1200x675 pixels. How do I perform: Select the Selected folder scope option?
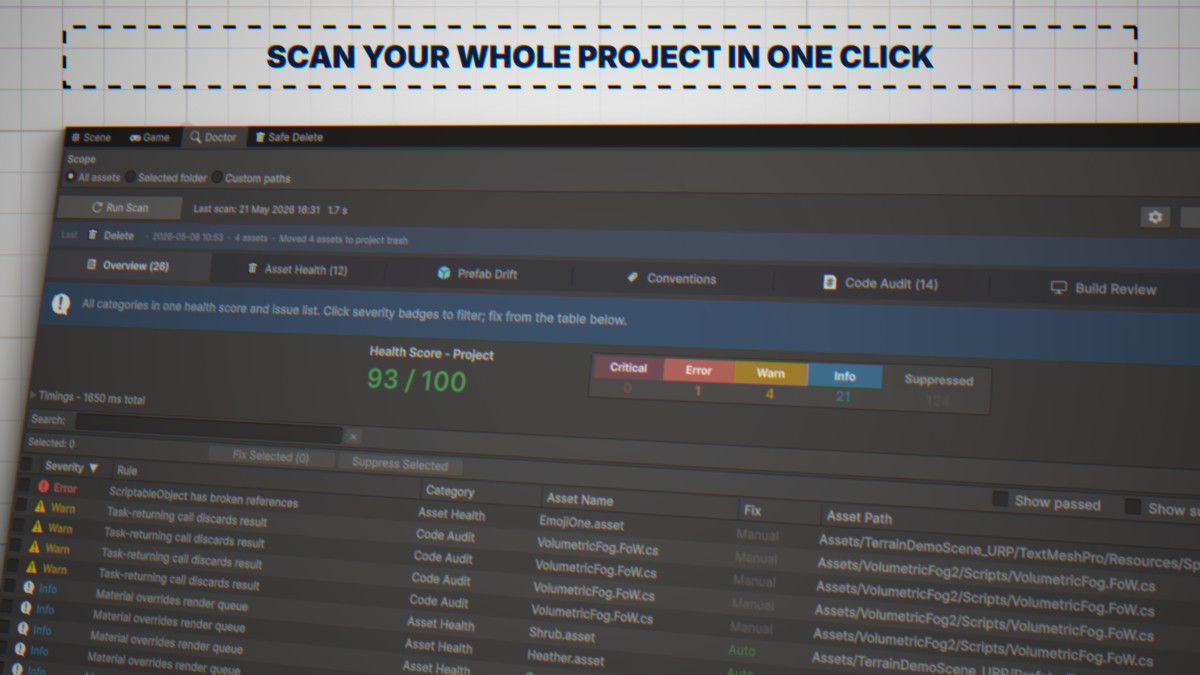pos(166,178)
